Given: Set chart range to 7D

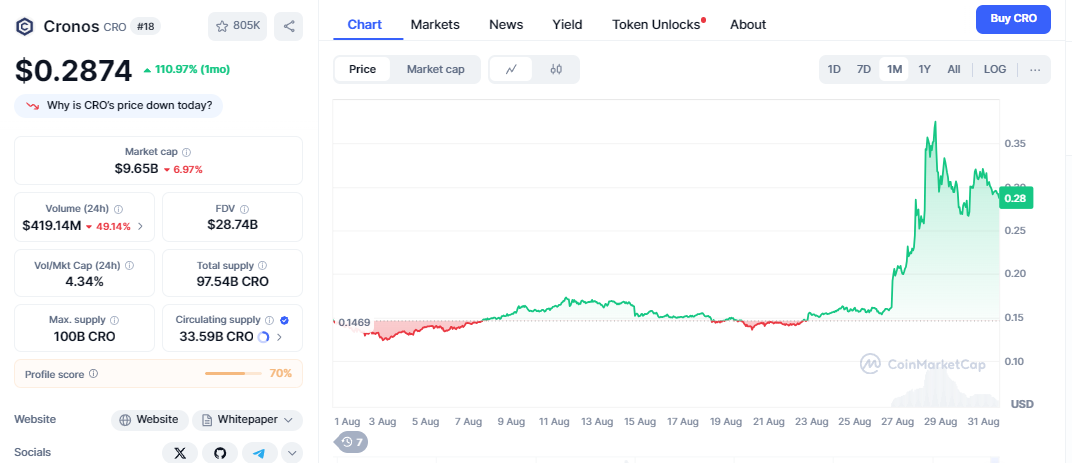Looking at the screenshot, I should 863,69.
